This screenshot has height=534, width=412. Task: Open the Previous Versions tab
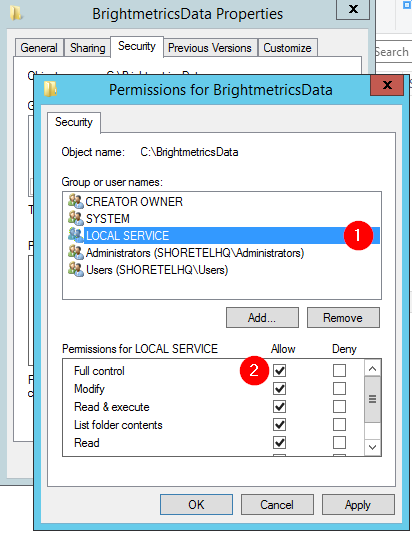click(210, 48)
